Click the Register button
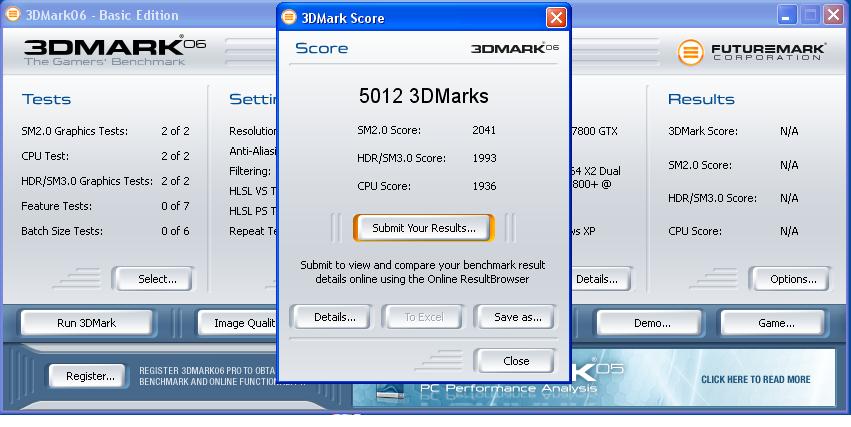Viewport: 851px width, 427px height. [87, 376]
